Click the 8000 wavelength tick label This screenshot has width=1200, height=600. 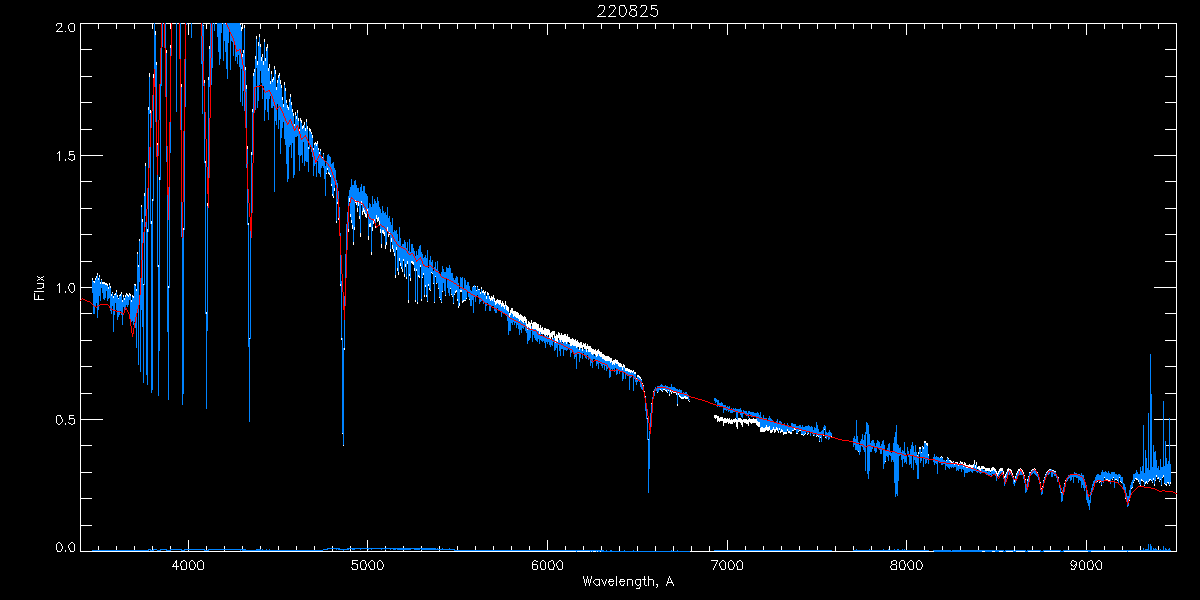[906, 566]
